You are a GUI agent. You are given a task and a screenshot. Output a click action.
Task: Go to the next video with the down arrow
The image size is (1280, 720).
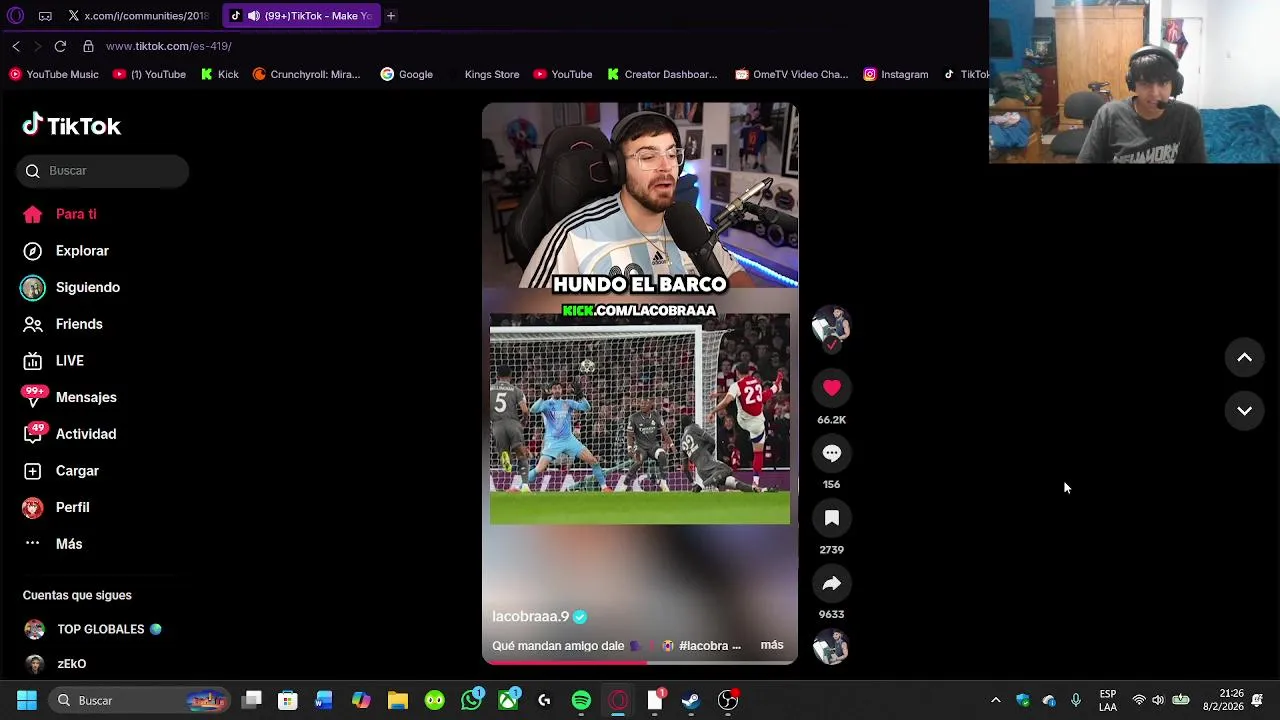tap(1244, 410)
